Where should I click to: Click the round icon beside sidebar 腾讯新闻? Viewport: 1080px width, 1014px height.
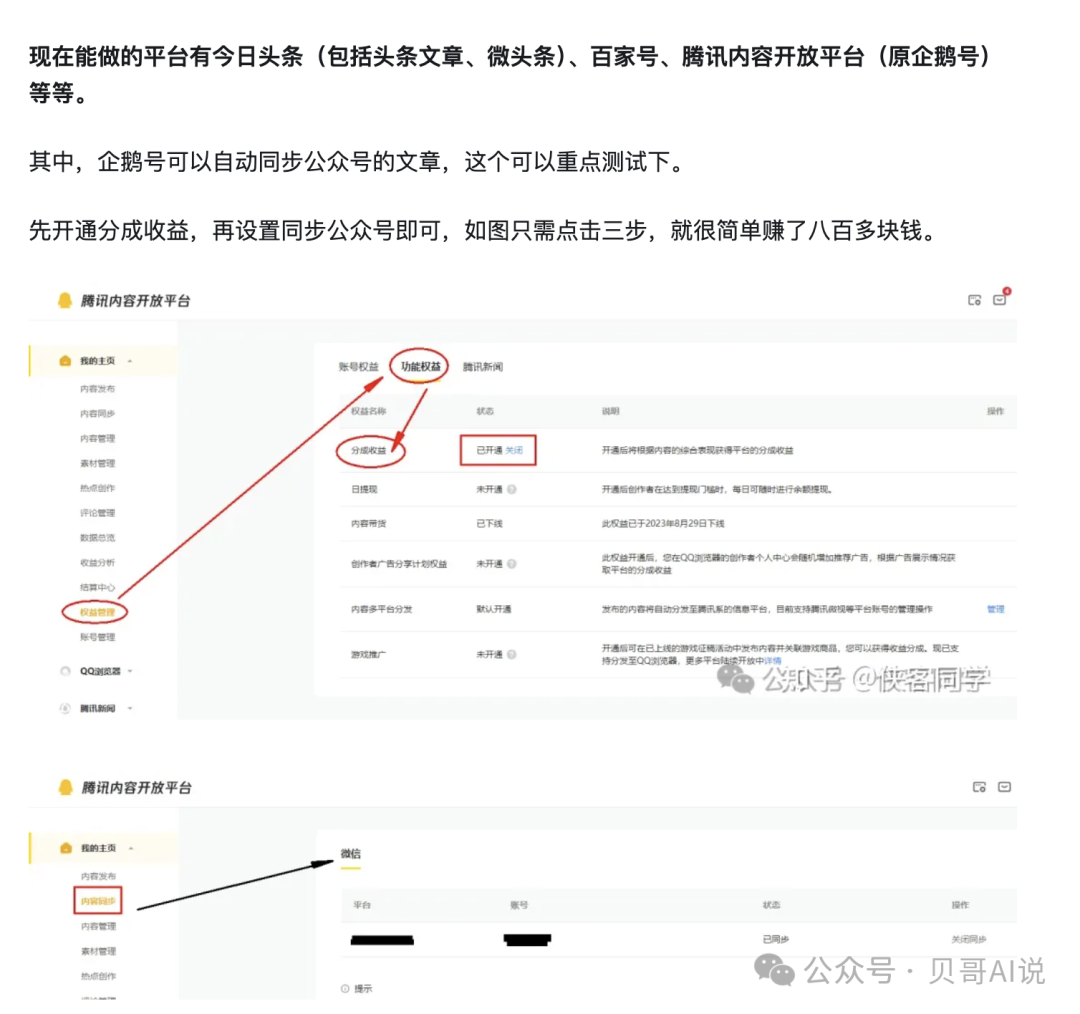pyautogui.click(x=65, y=708)
